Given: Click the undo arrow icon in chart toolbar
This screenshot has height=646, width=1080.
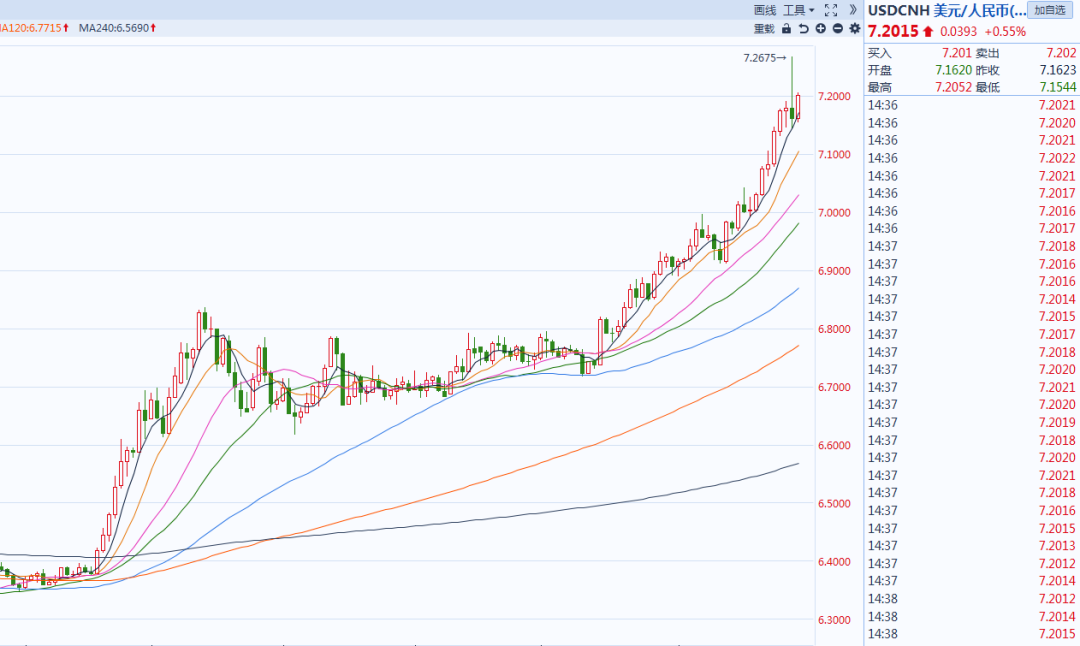Looking at the screenshot, I should (803, 29).
